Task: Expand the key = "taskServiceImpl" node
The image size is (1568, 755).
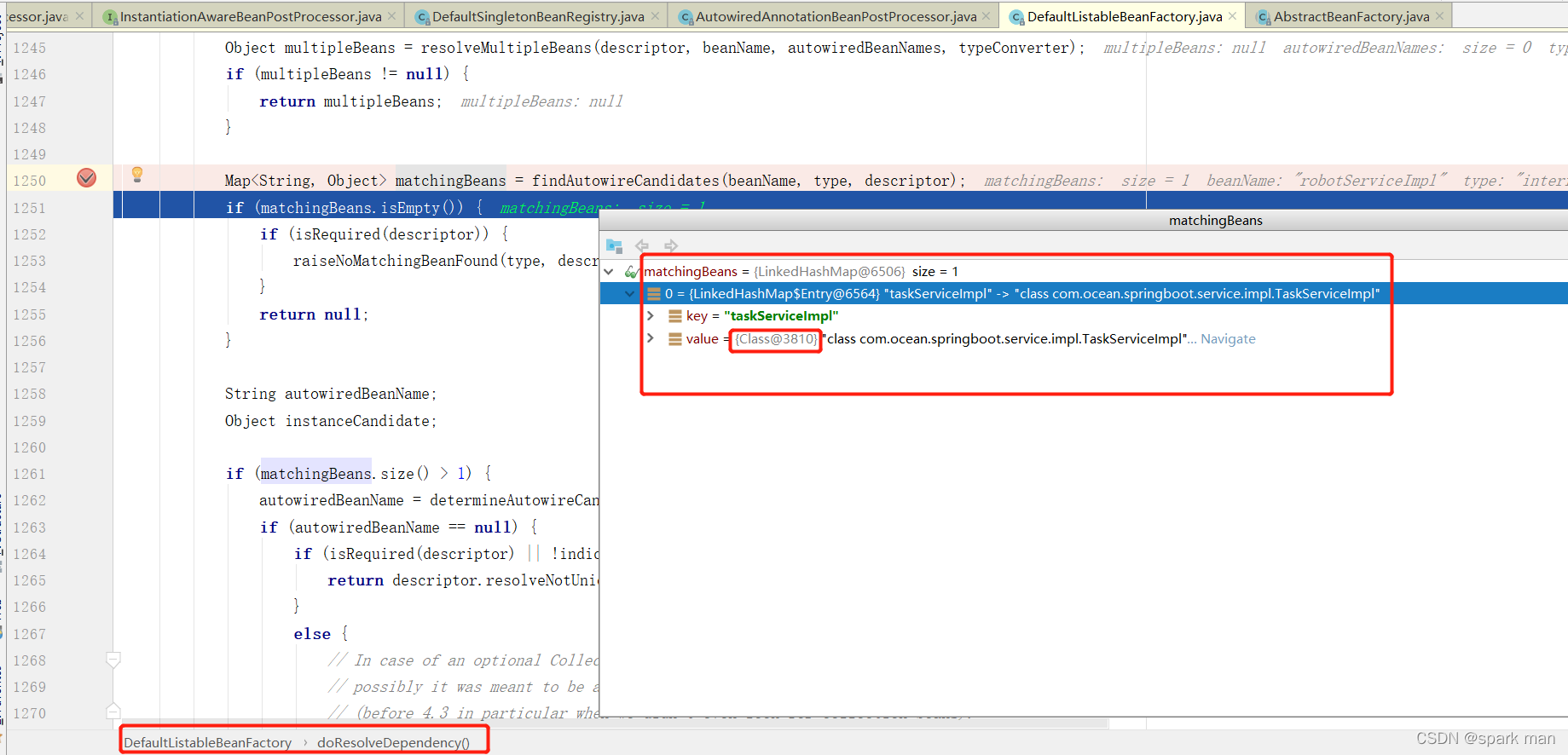Action: pyautogui.click(x=651, y=316)
